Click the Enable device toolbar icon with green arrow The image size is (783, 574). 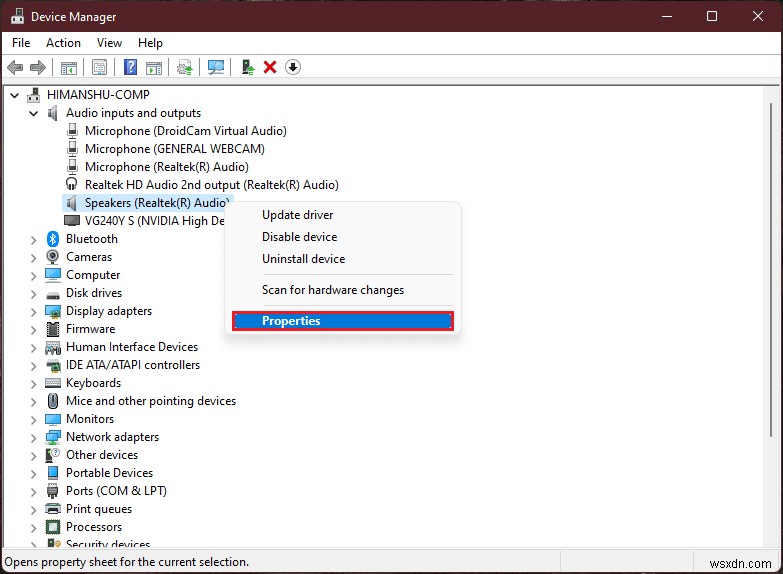pos(247,67)
